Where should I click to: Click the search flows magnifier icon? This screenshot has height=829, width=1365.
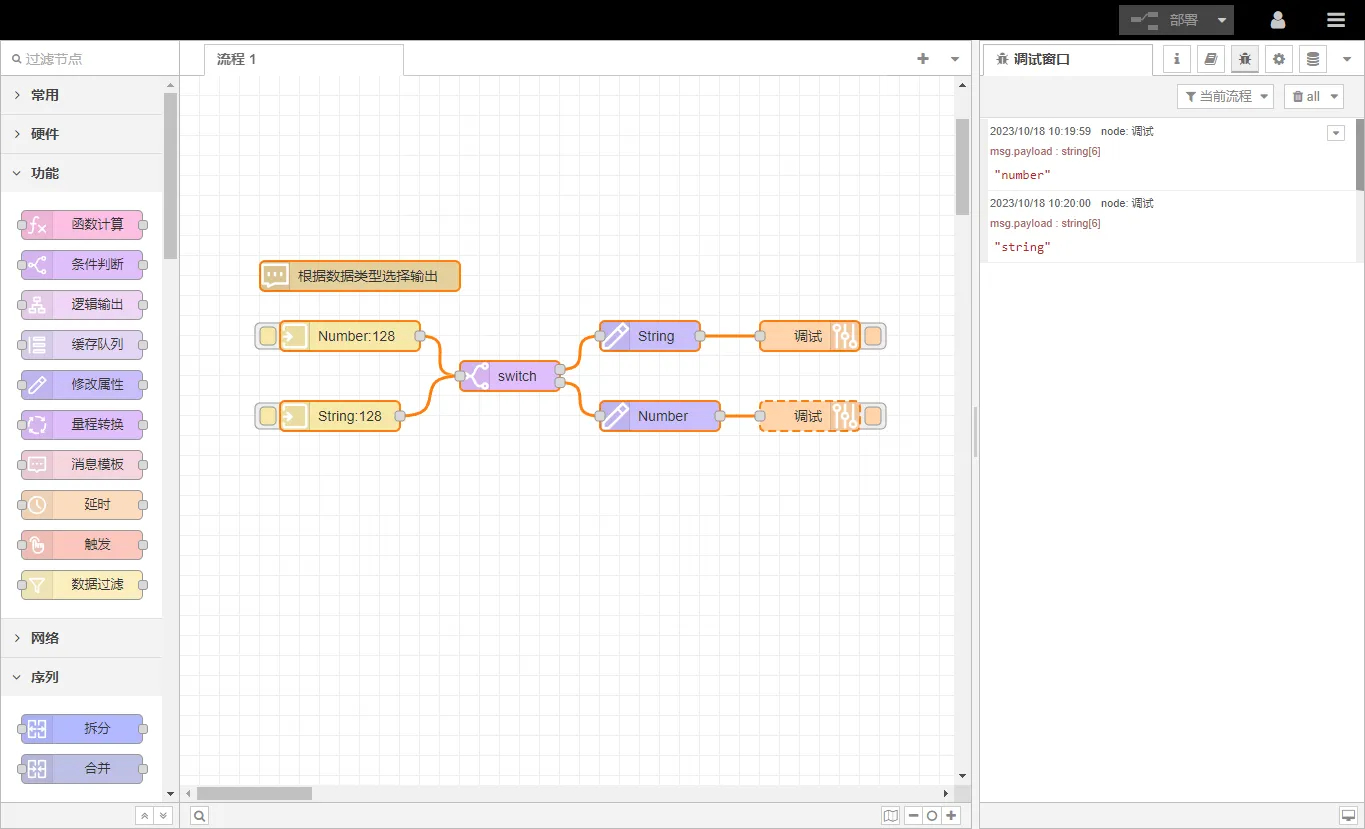click(200, 816)
